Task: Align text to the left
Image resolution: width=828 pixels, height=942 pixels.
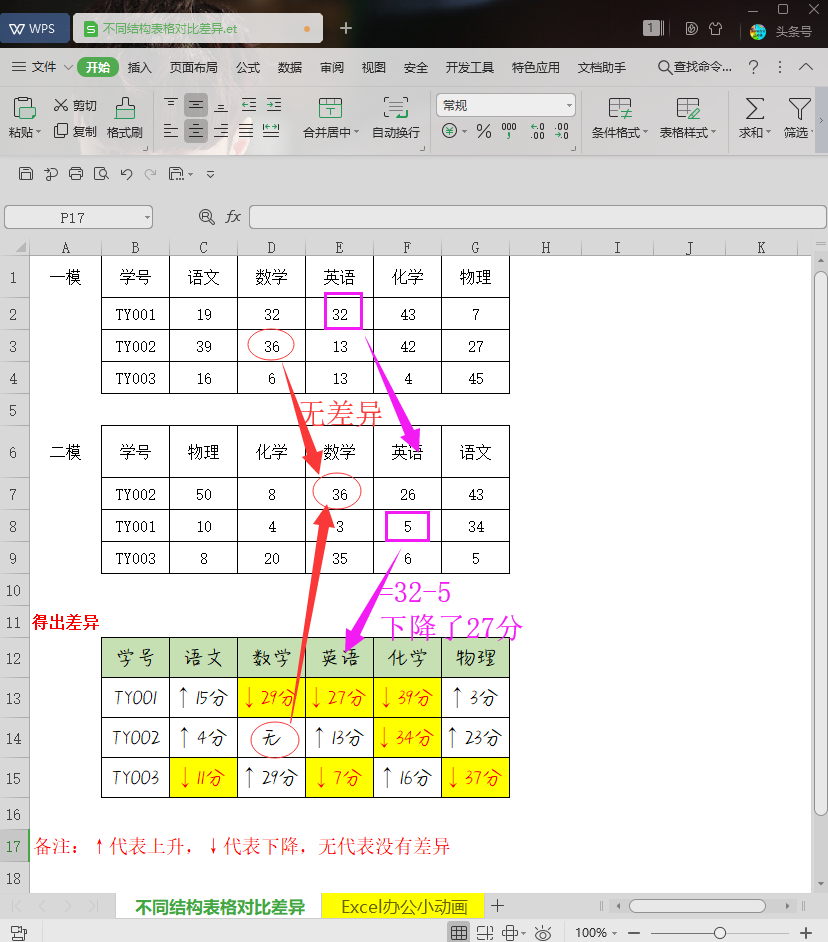Action: [171, 130]
